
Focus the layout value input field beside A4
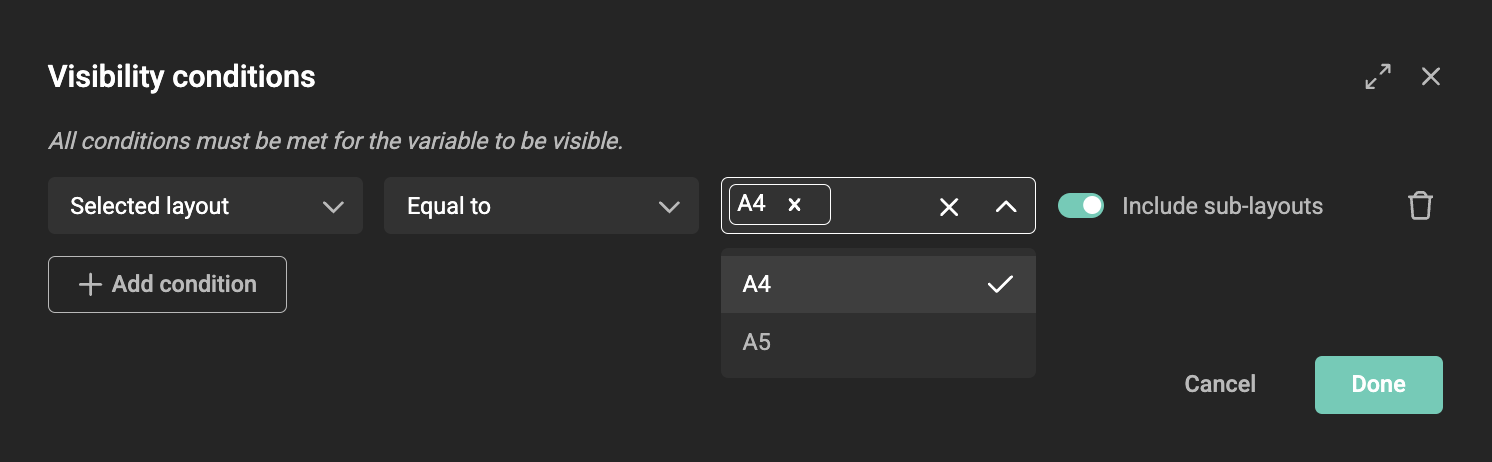point(882,206)
